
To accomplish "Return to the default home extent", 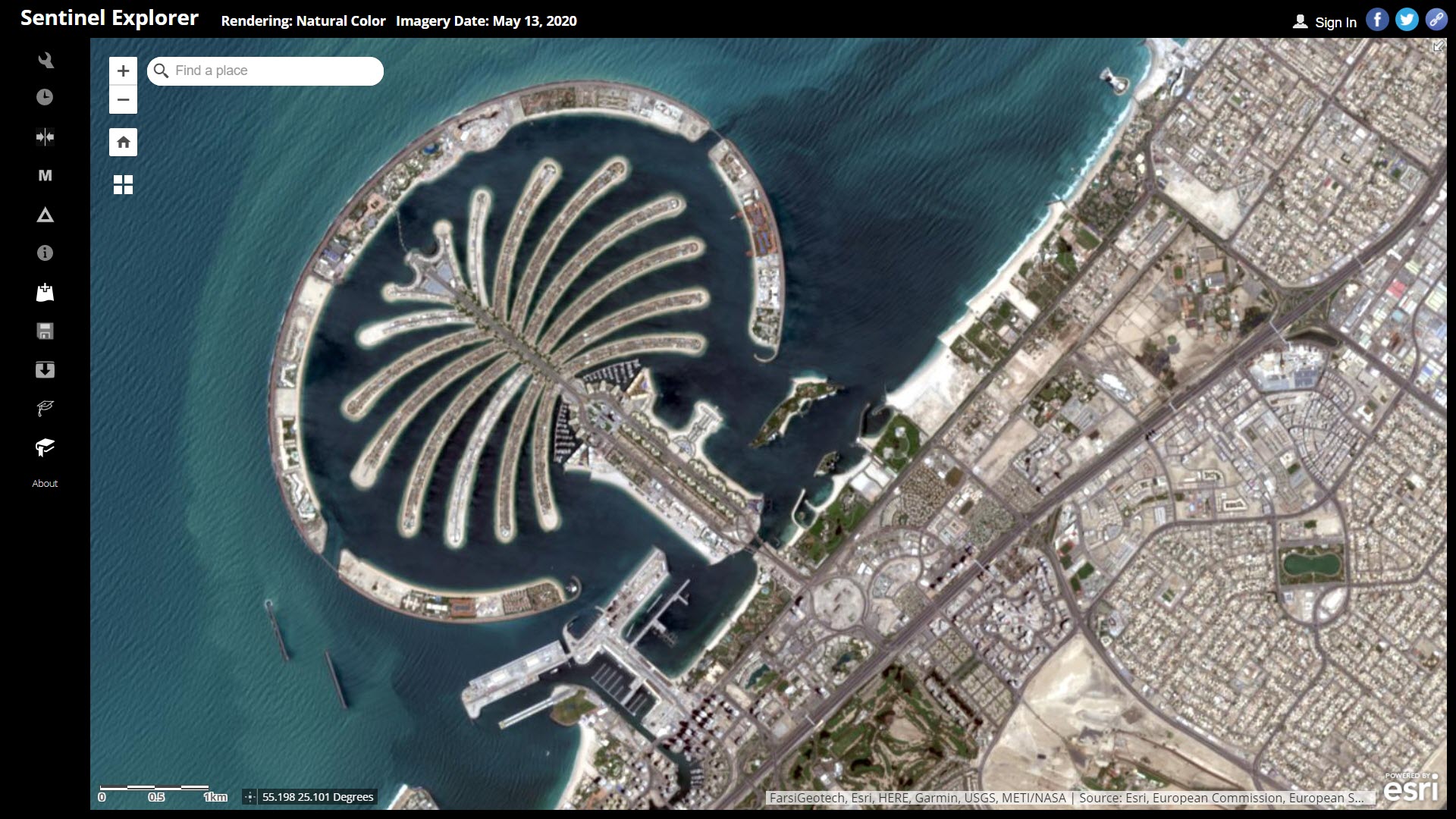I will (123, 142).
